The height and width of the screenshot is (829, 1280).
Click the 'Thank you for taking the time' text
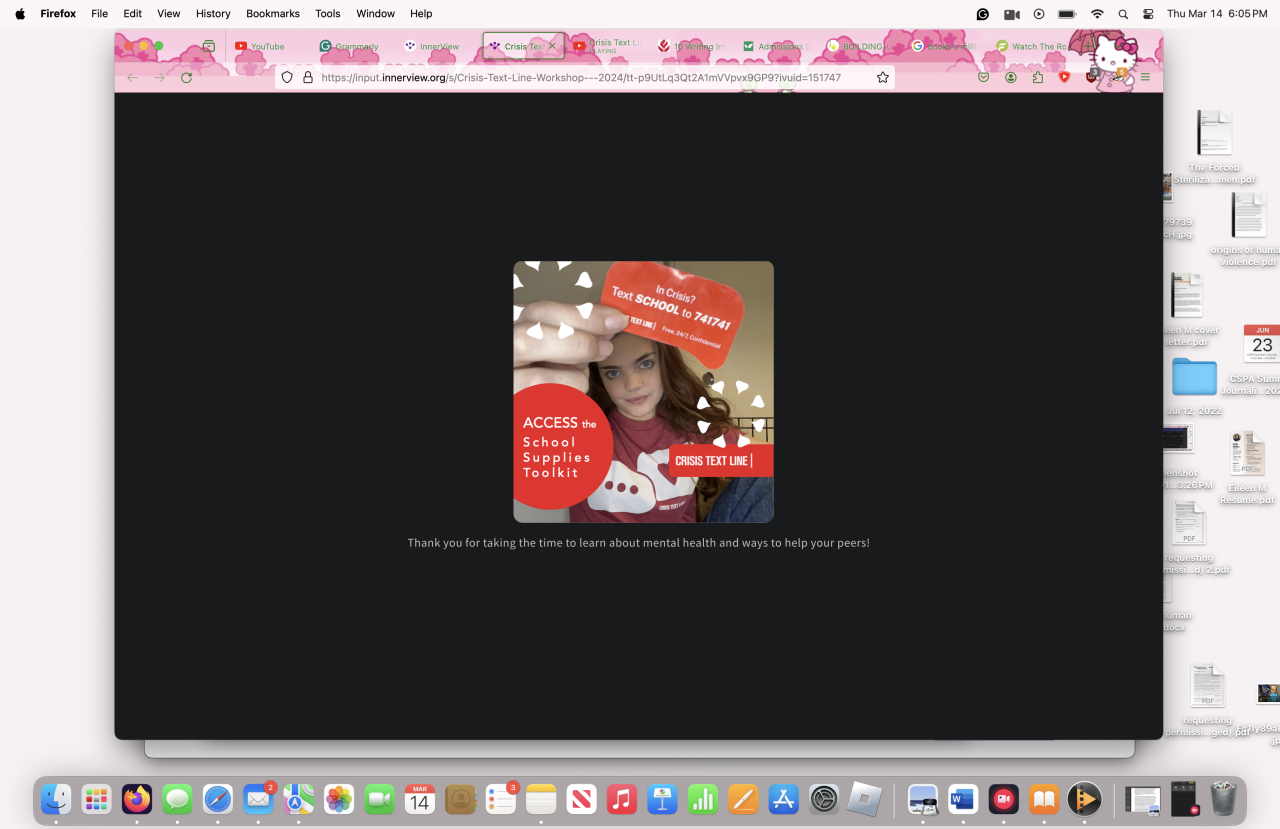coord(638,543)
